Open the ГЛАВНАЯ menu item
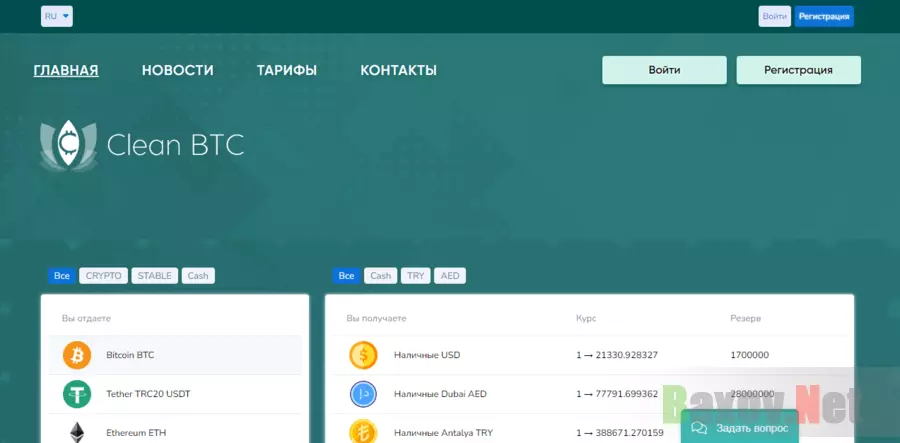Screen dimensions: 900x443 (66, 71)
